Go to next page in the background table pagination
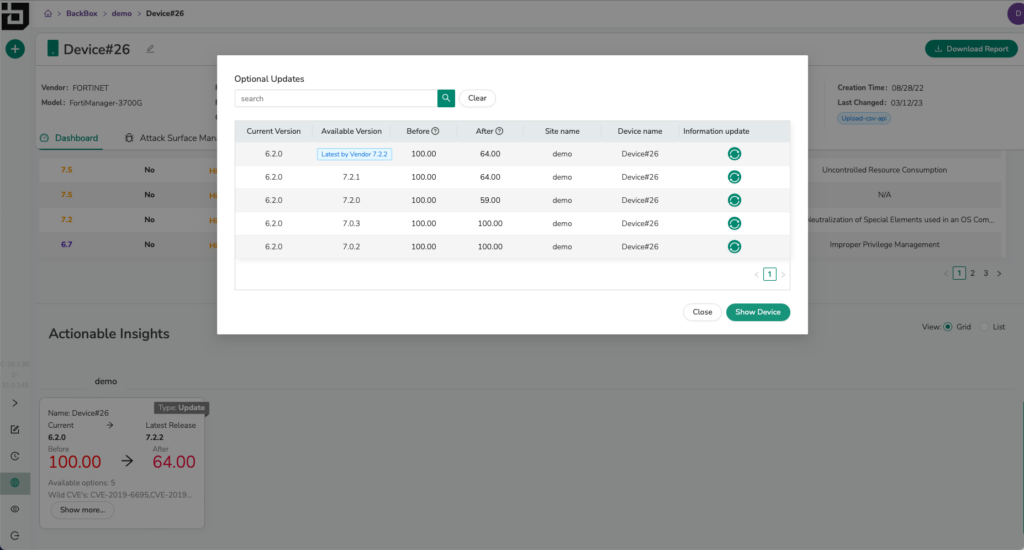The image size is (1024, 550). point(998,273)
